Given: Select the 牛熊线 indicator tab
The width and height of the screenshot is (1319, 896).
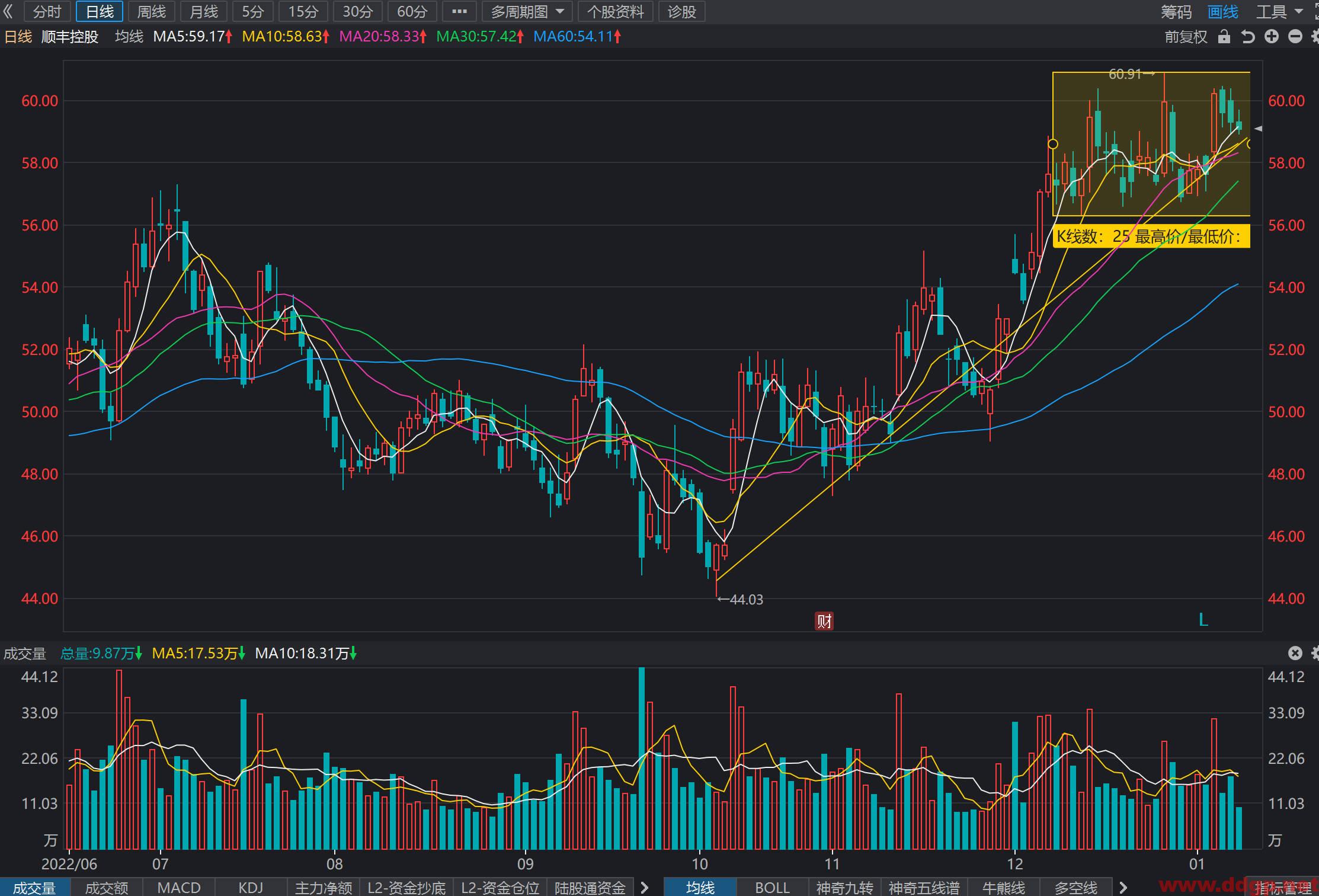Looking at the screenshot, I should tap(1003, 887).
